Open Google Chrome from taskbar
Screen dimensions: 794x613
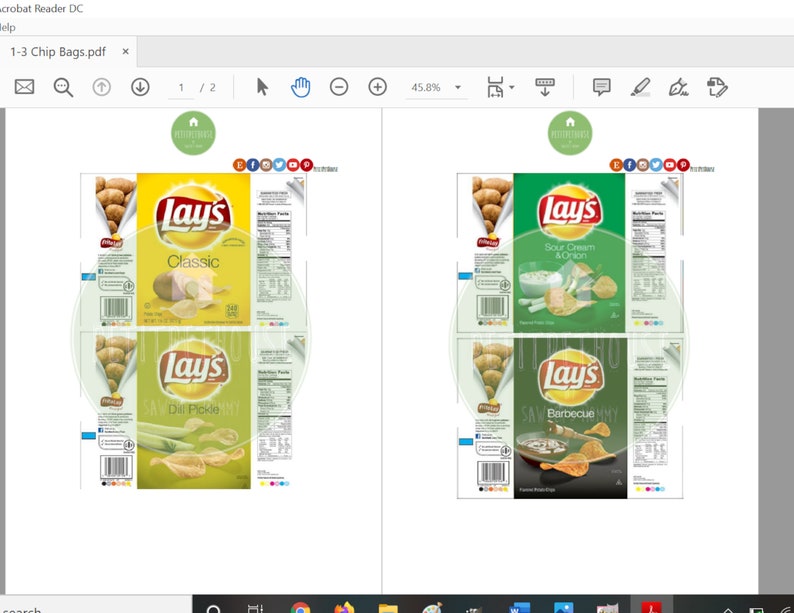301,608
